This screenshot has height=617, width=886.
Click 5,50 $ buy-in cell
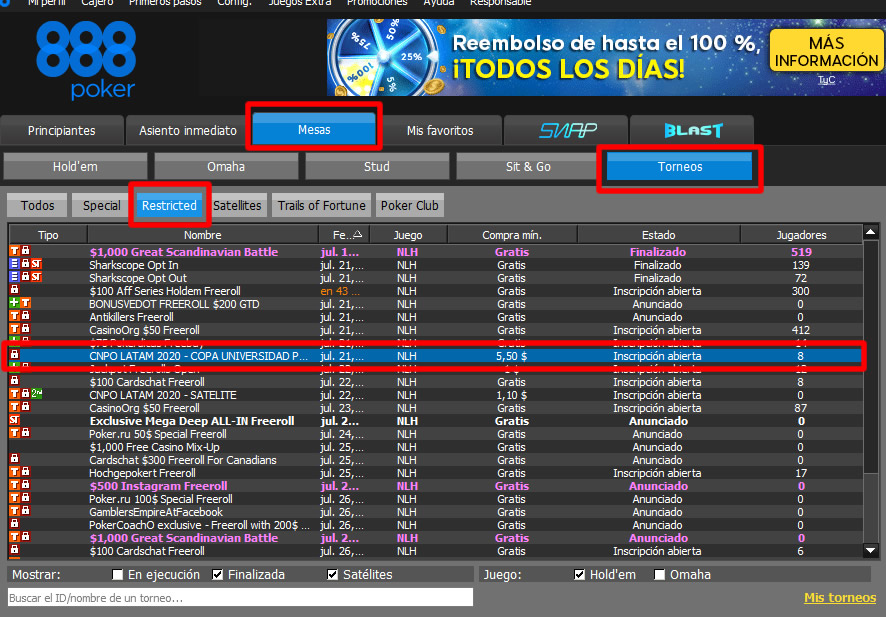(511, 356)
